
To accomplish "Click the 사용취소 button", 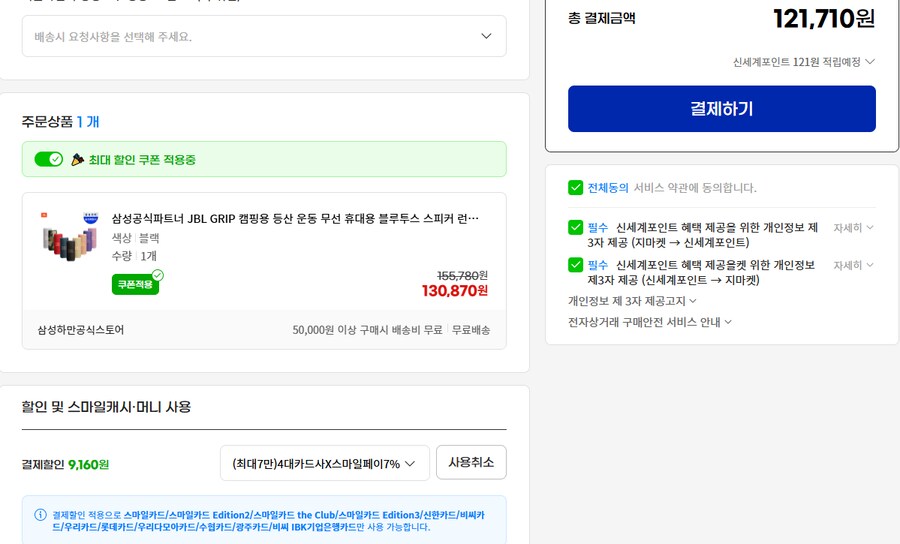I will tap(471, 463).
